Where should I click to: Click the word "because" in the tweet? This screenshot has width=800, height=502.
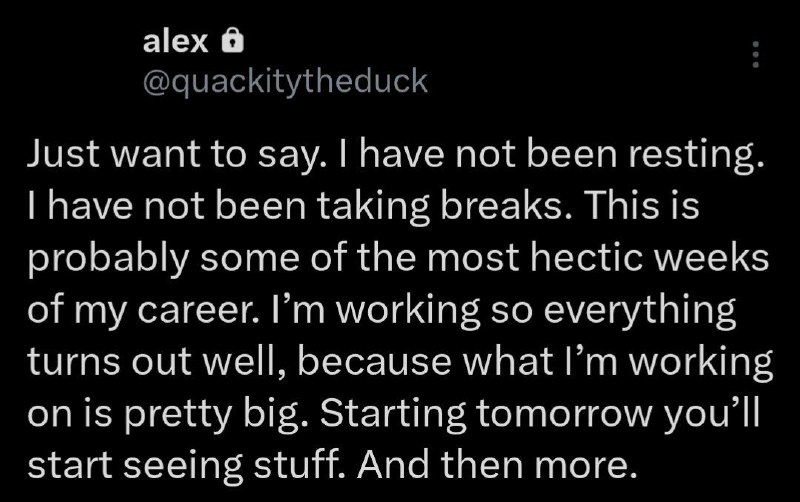374,361
